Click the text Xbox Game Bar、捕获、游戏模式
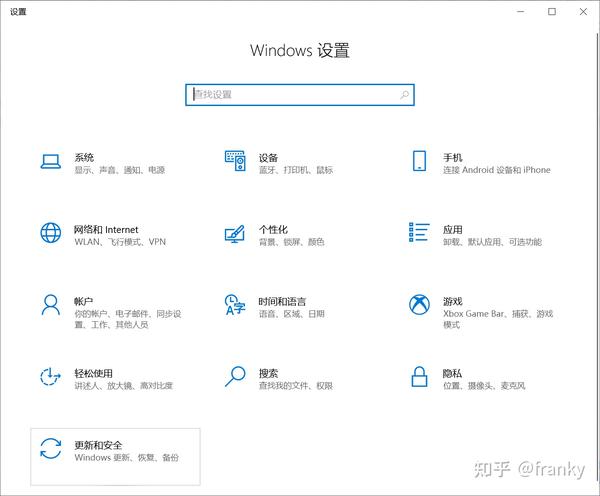Screen dimensions: 600x496 498,319
